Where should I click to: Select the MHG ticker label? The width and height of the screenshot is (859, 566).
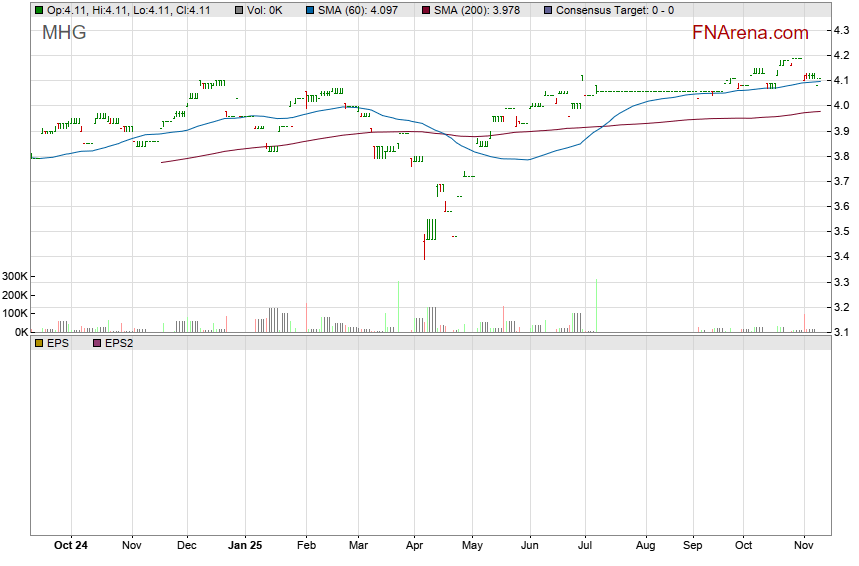64,32
